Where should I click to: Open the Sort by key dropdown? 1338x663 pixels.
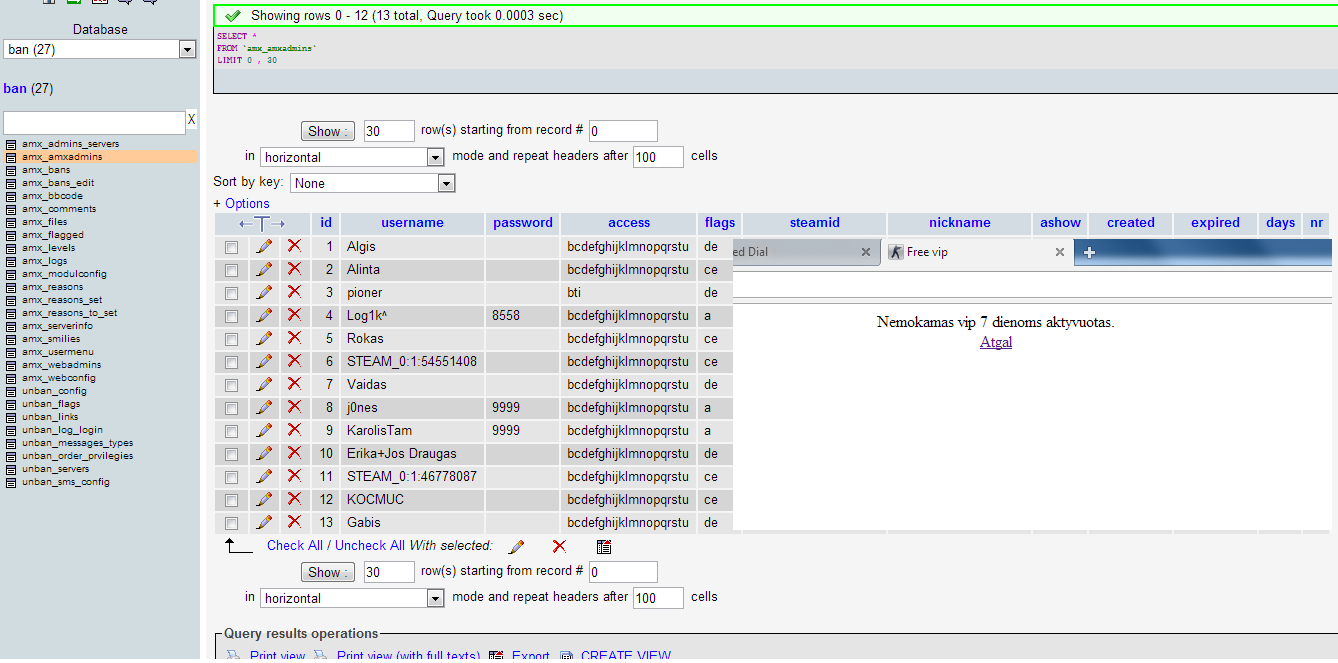[x=373, y=183]
